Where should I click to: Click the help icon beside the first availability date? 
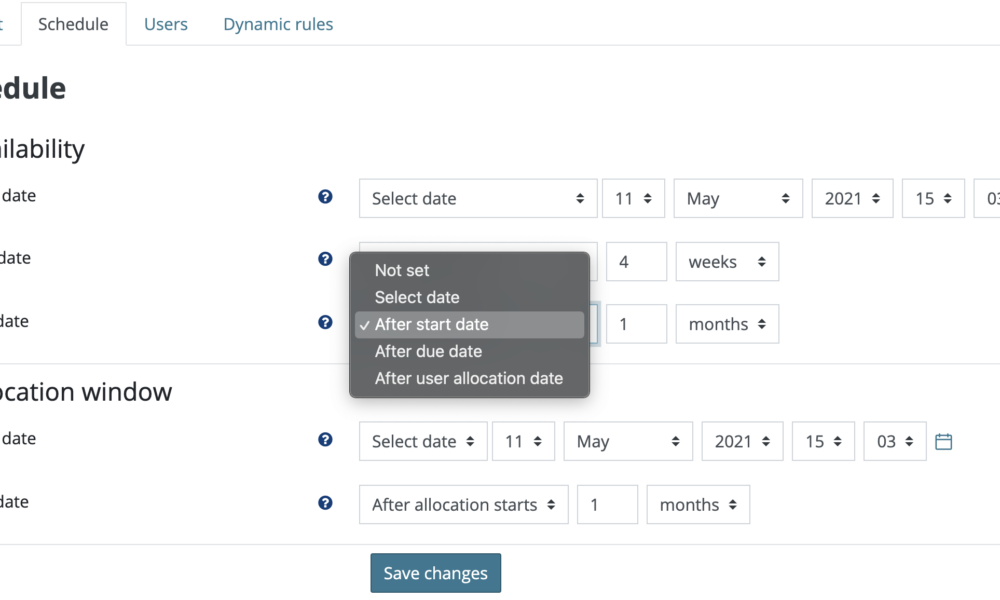click(x=324, y=196)
